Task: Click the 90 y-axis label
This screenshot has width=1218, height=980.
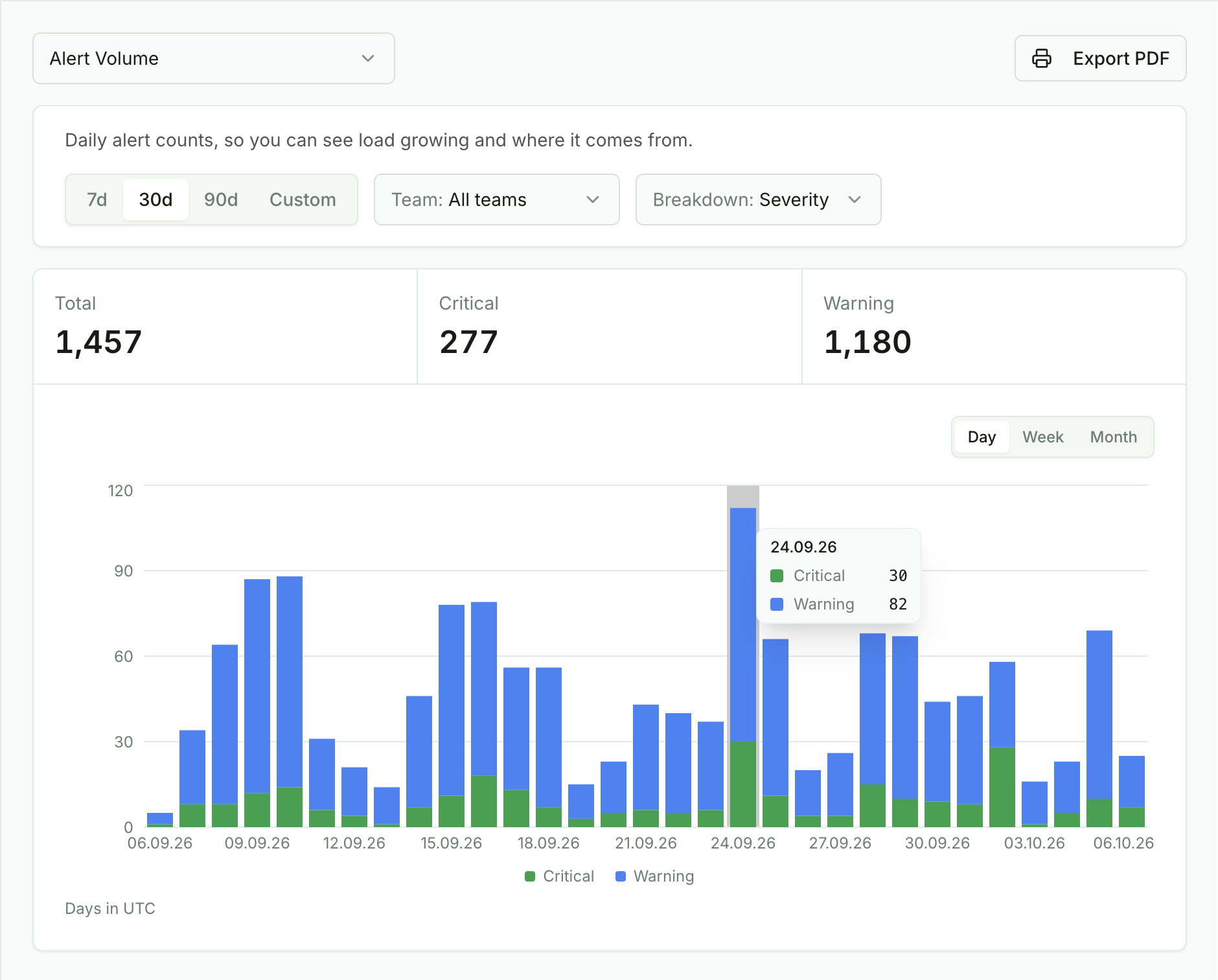Action: click(124, 571)
